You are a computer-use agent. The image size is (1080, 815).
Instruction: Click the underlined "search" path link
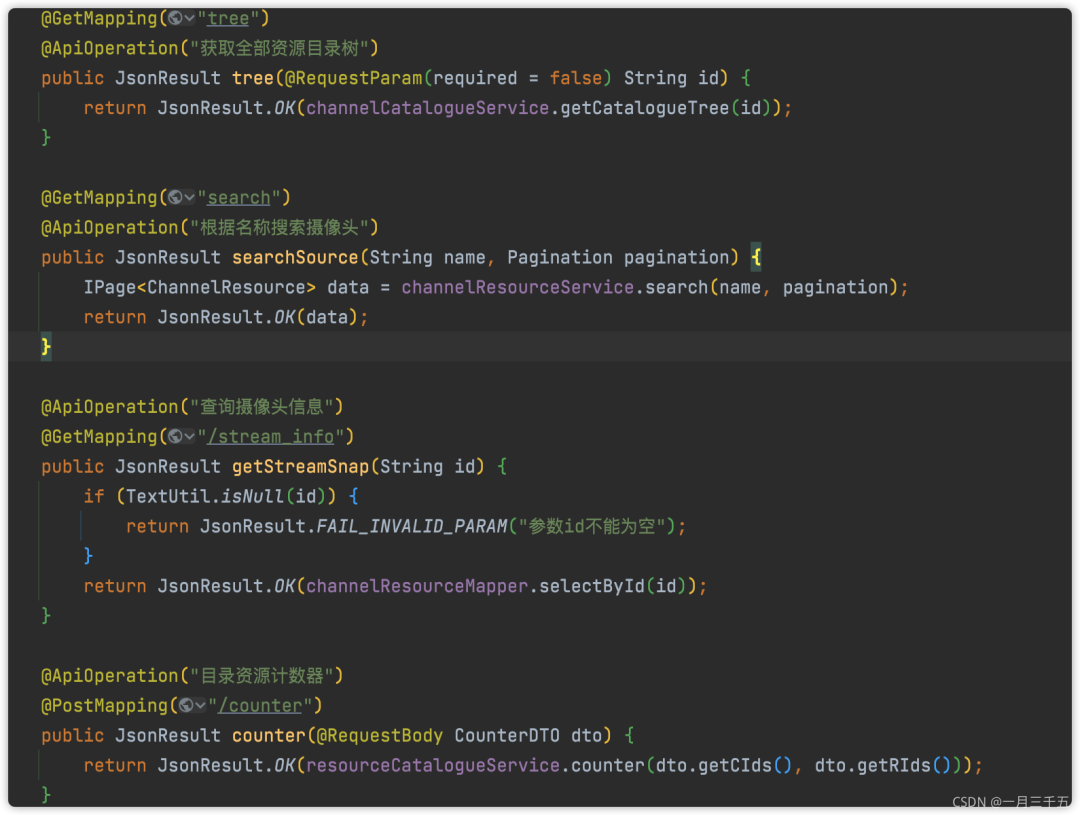point(239,197)
